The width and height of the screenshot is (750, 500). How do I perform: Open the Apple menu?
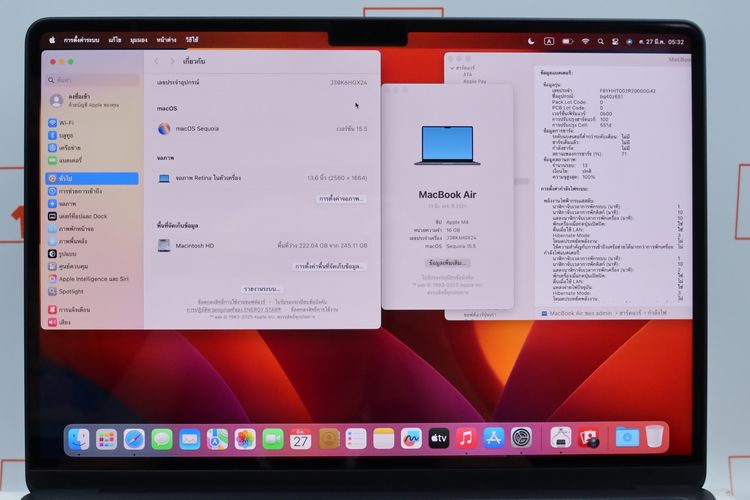click(52, 40)
